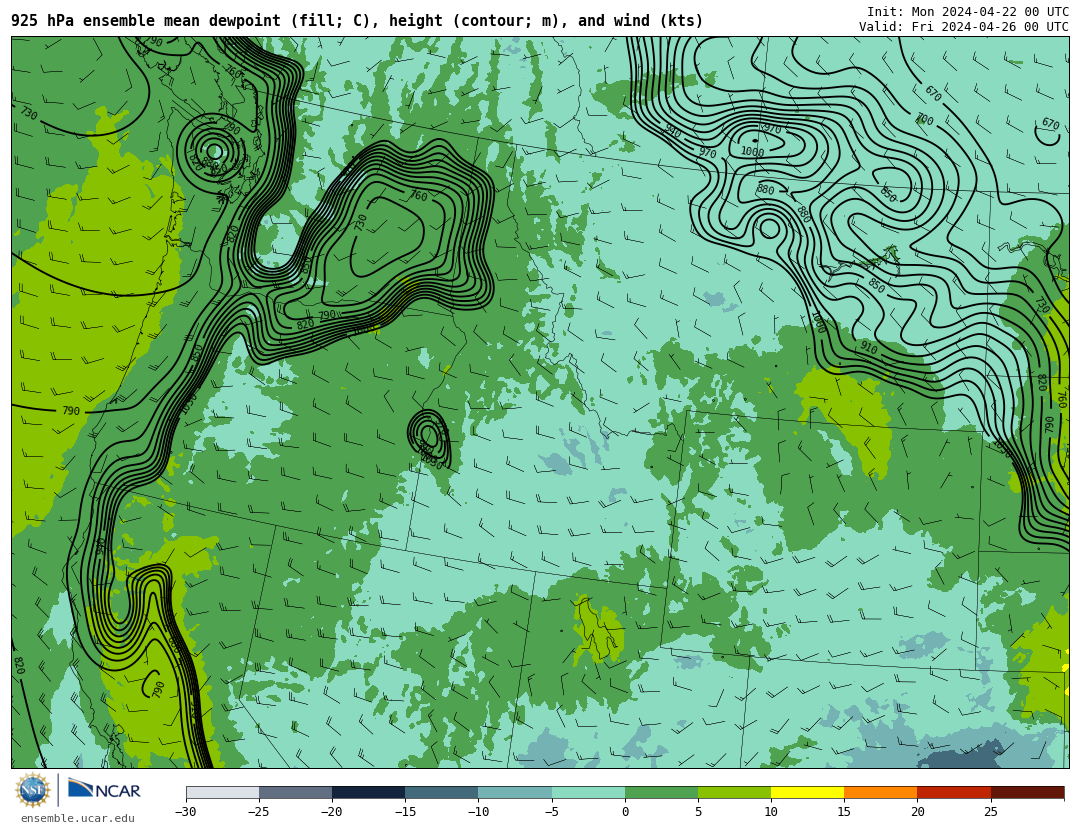Viewport: 1080px width, 831px height.
Task: Click the NCAR logo
Action: (x=105, y=790)
